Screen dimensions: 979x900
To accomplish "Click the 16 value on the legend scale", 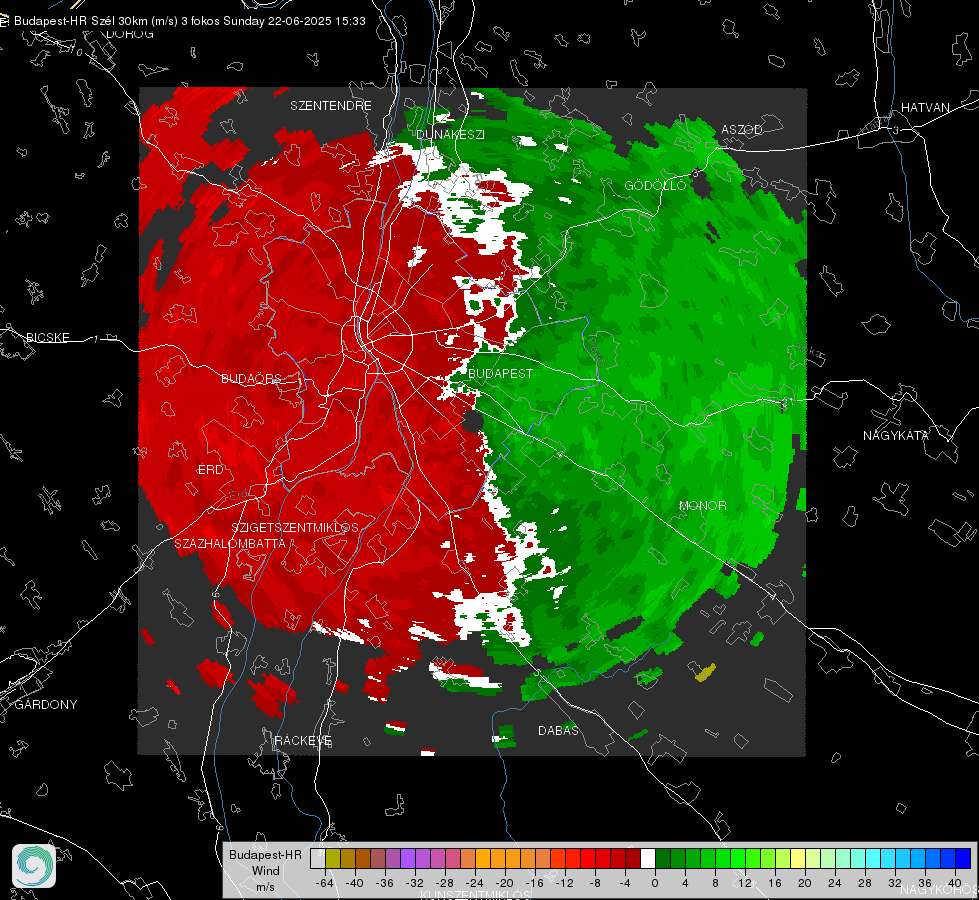I will point(775,883).
